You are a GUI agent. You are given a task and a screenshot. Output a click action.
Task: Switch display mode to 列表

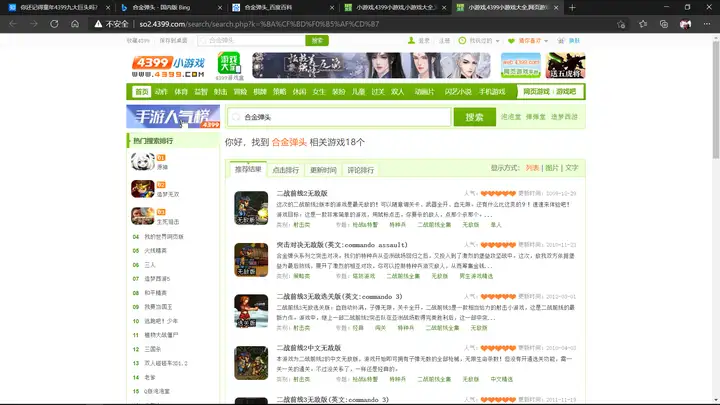click(x=532, y=168)
